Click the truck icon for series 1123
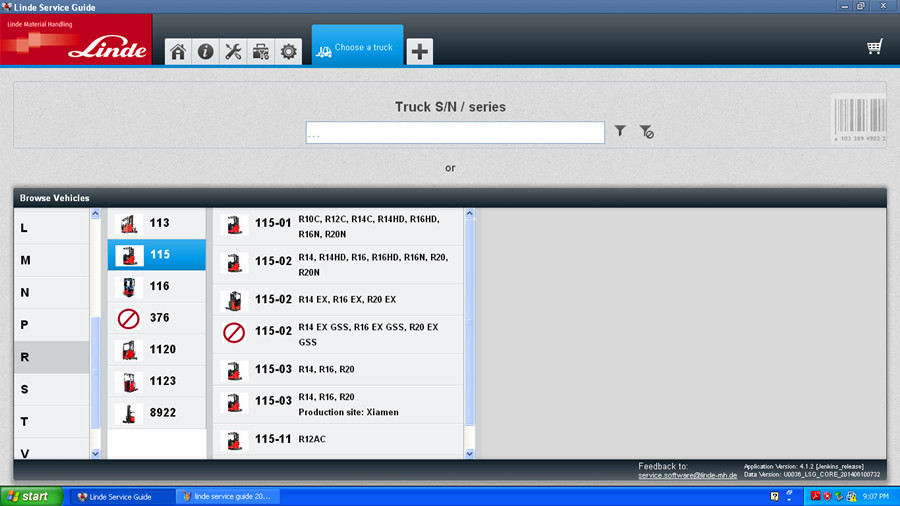The width and height of the screenshot is (900, 506). click(129, 382)
